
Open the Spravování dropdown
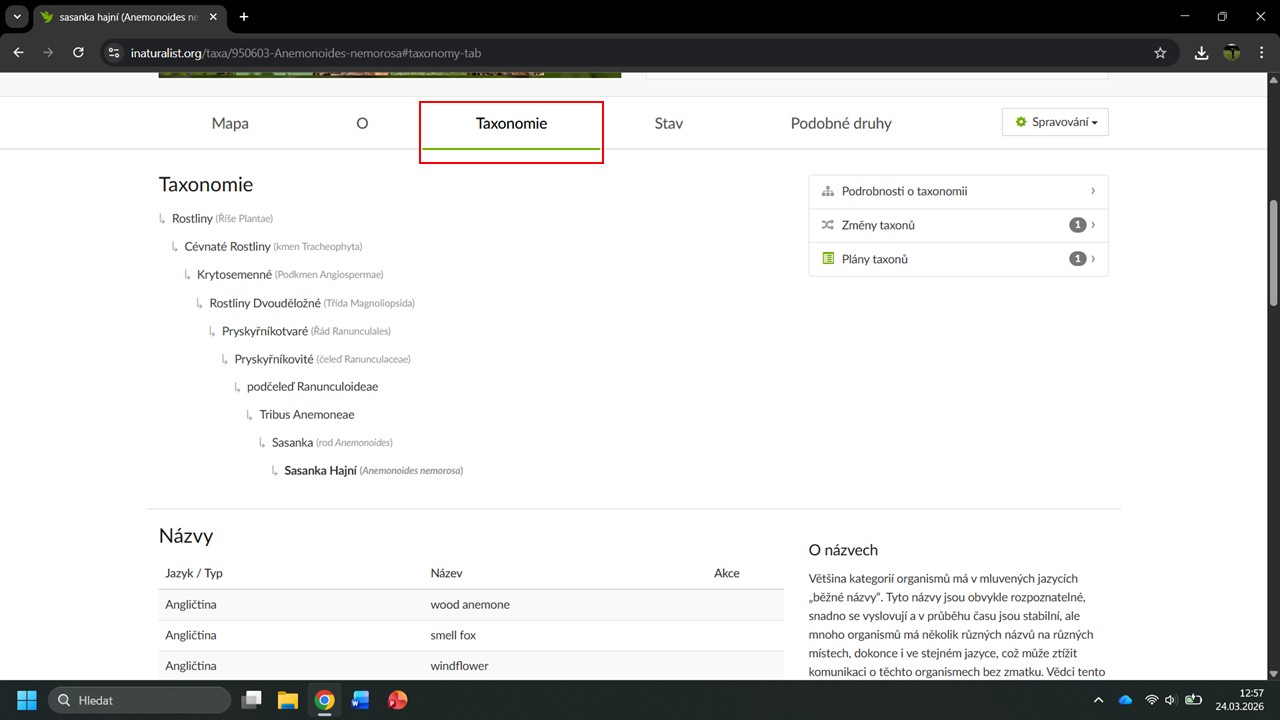coord(1055,122)
